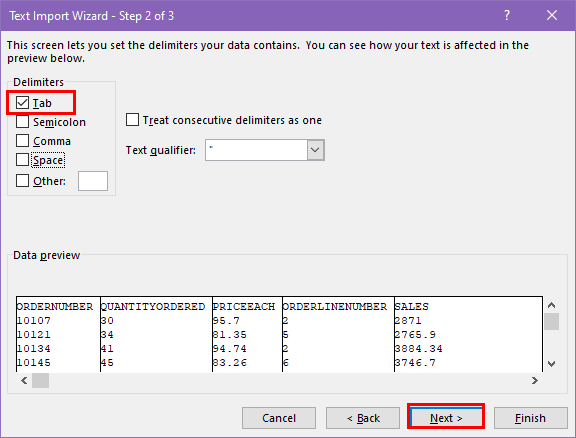Click order number 10134 in preview

point(33,348)
